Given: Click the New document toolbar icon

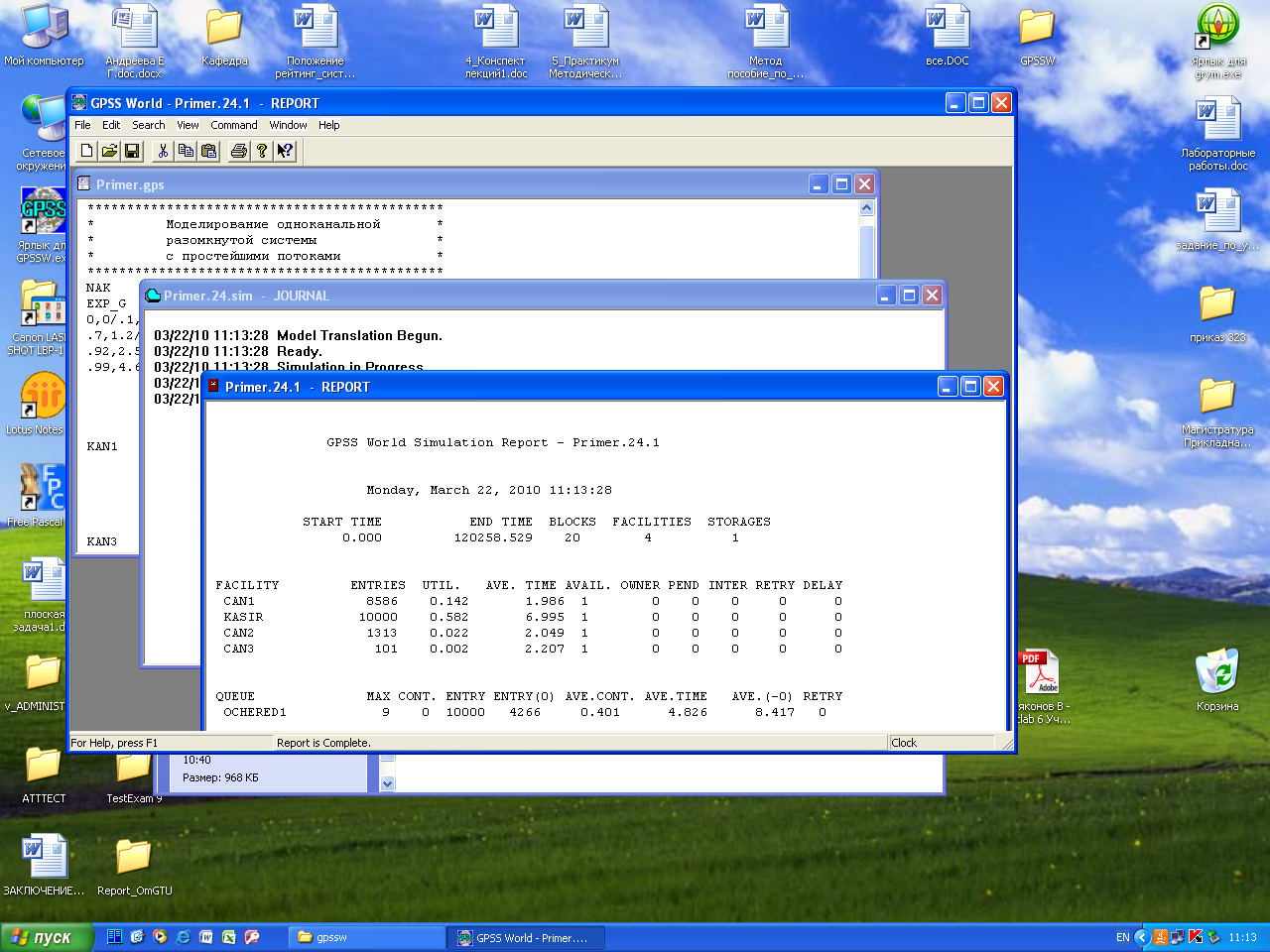Looking at the screenshot, I should point(87,151).
